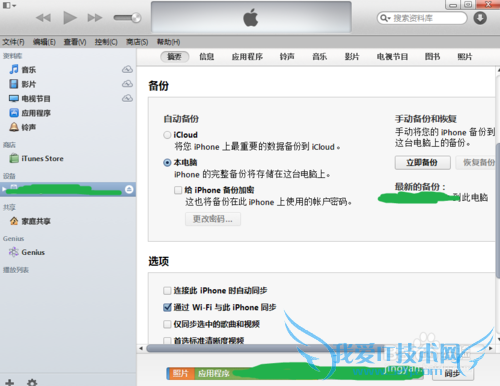Screen dimensions: 500x386
Task: Click the cloud icon beside 电视节目
Action: [x=127, y=98]
